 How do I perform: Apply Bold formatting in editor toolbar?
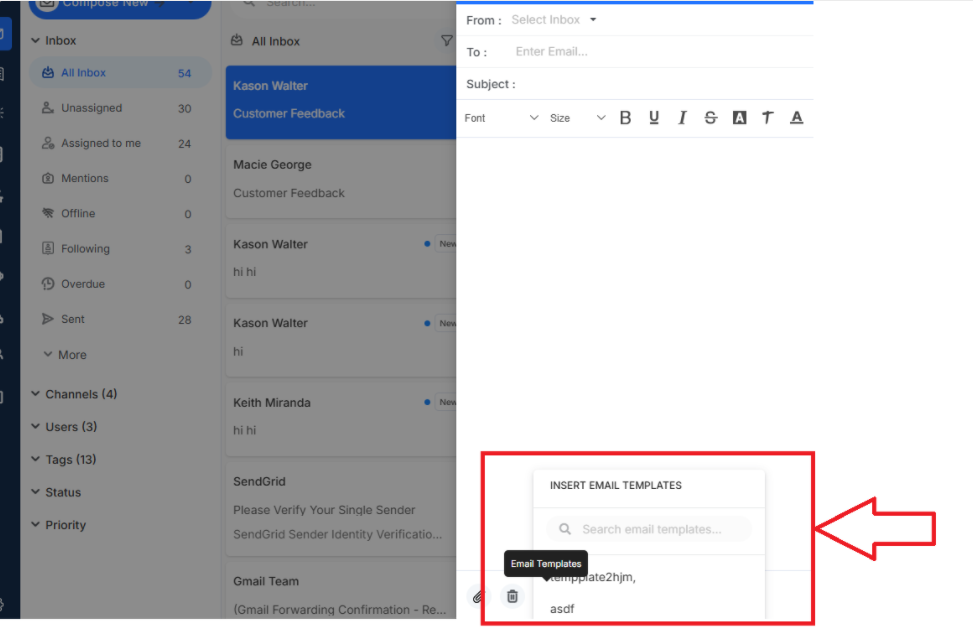point(625,118)
